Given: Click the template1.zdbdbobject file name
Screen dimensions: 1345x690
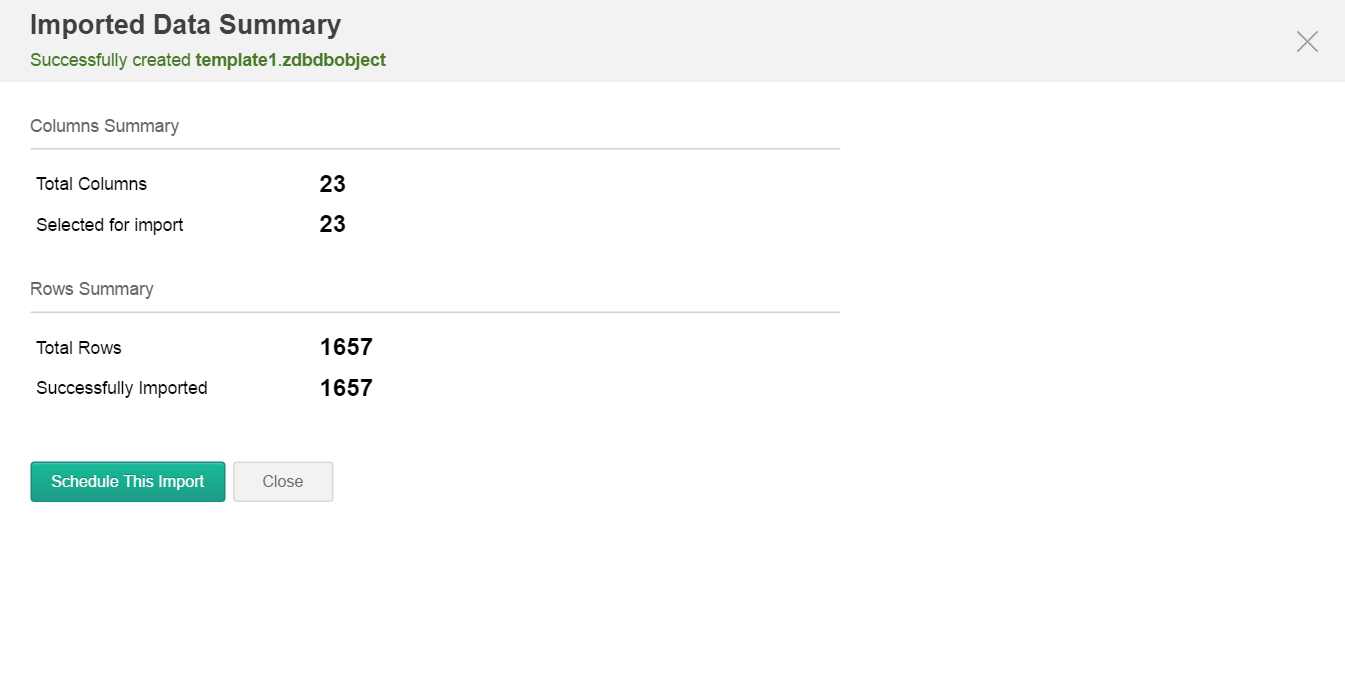Looking at the screenshot, I should pyautogui.click(x=290, y=60).
